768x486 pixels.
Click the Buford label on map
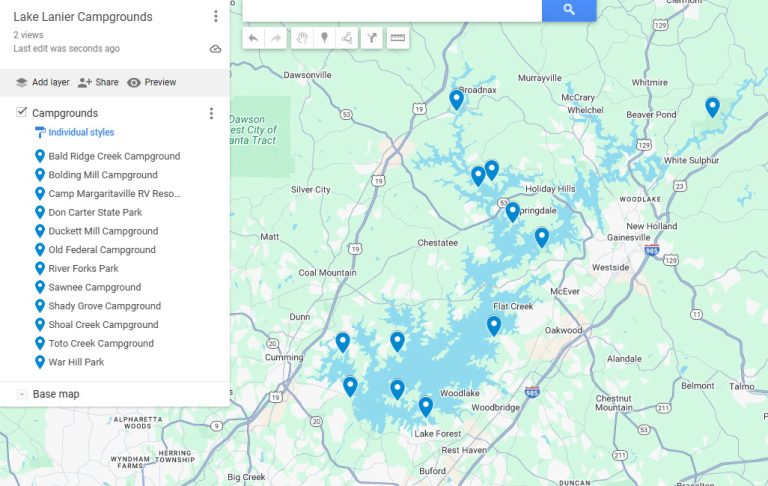pyautogui.click(x=432, y=471)
